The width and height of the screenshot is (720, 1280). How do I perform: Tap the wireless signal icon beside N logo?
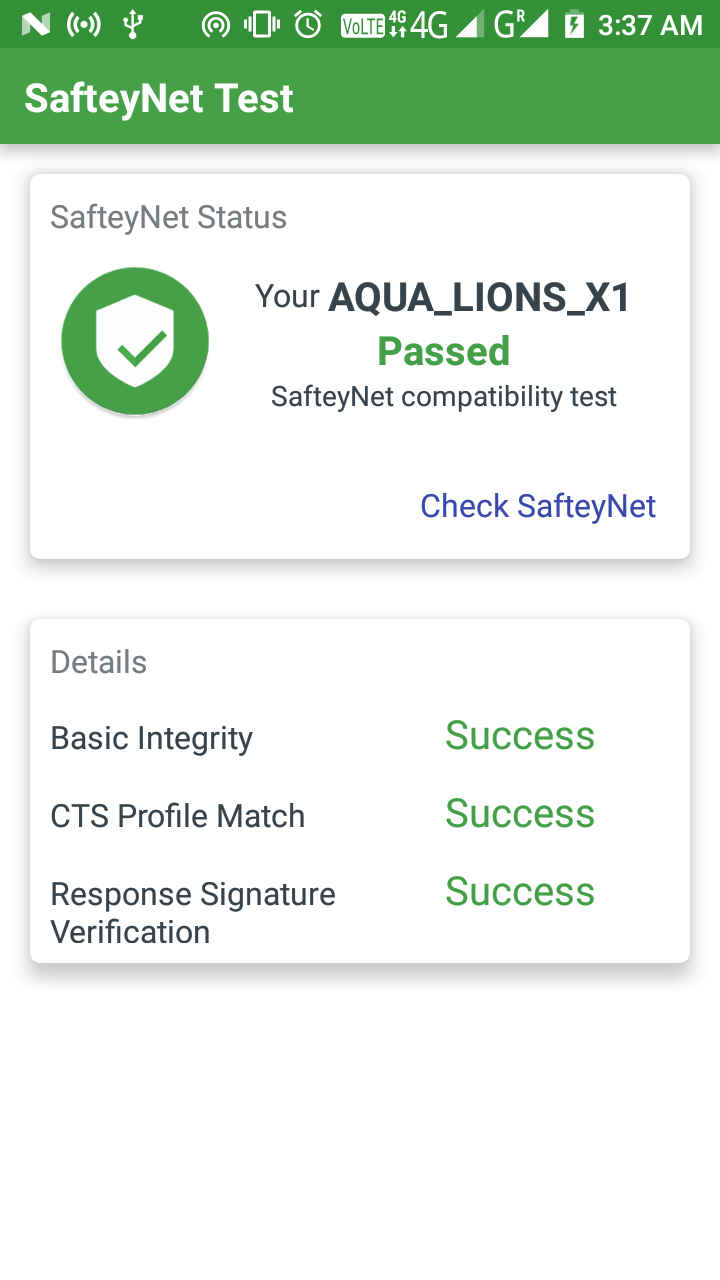[84, 24]
